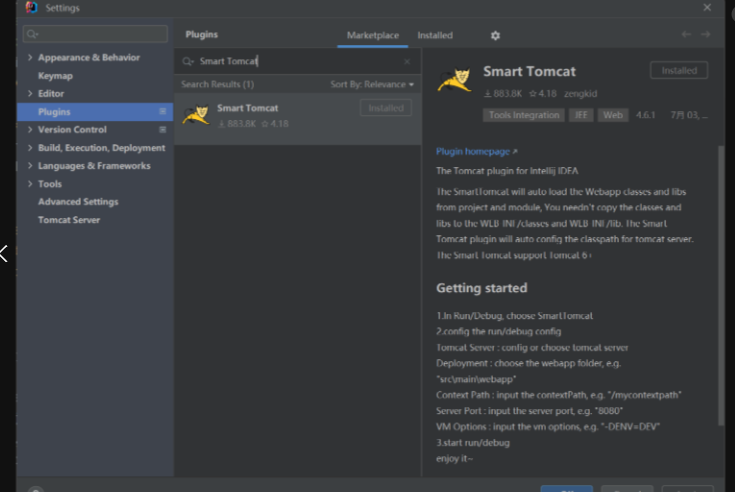This screenshot has width=735, height=492.
Task: Expand the Editor settings node
Action: (x=30, y=93)
